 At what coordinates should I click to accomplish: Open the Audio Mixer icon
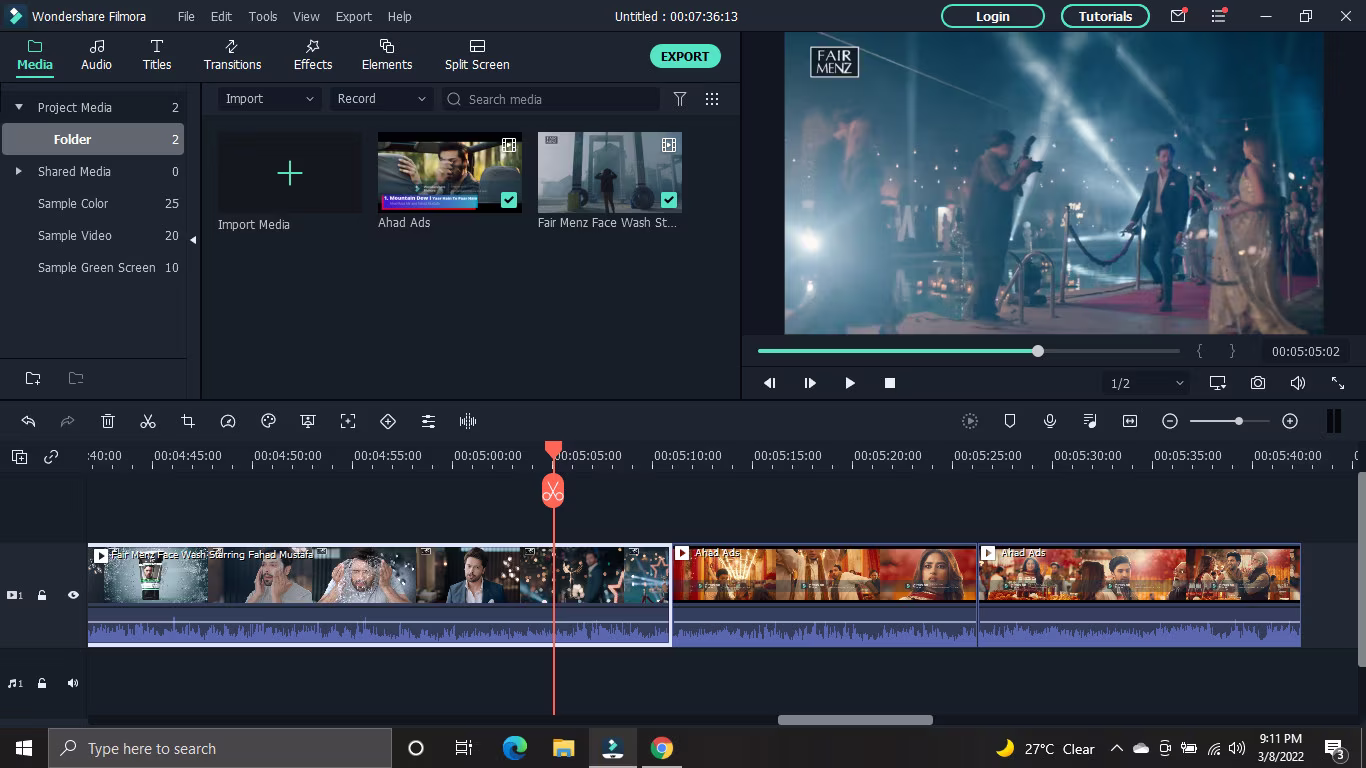[1090, 421]
